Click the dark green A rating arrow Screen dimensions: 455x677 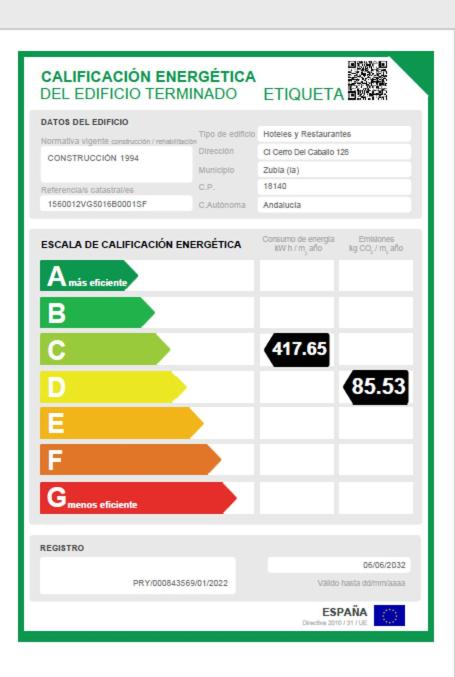pos(89,275)
